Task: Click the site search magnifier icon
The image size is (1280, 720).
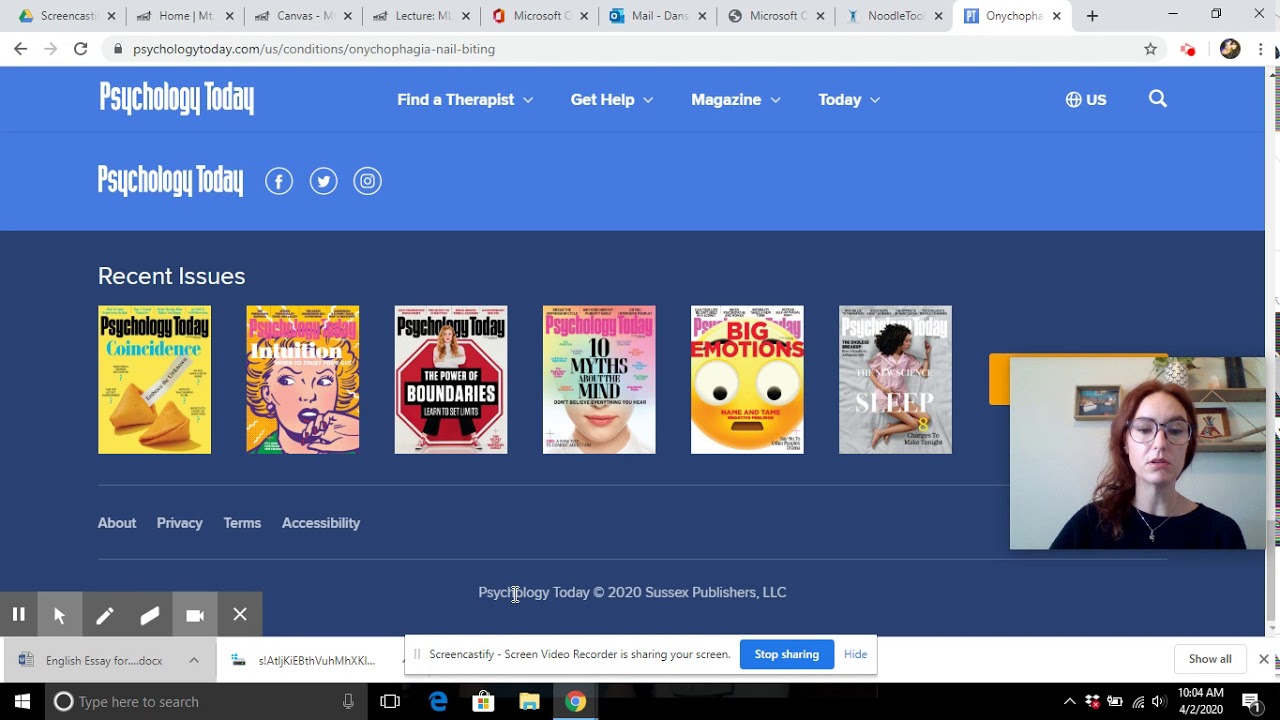Action: 1158,99
